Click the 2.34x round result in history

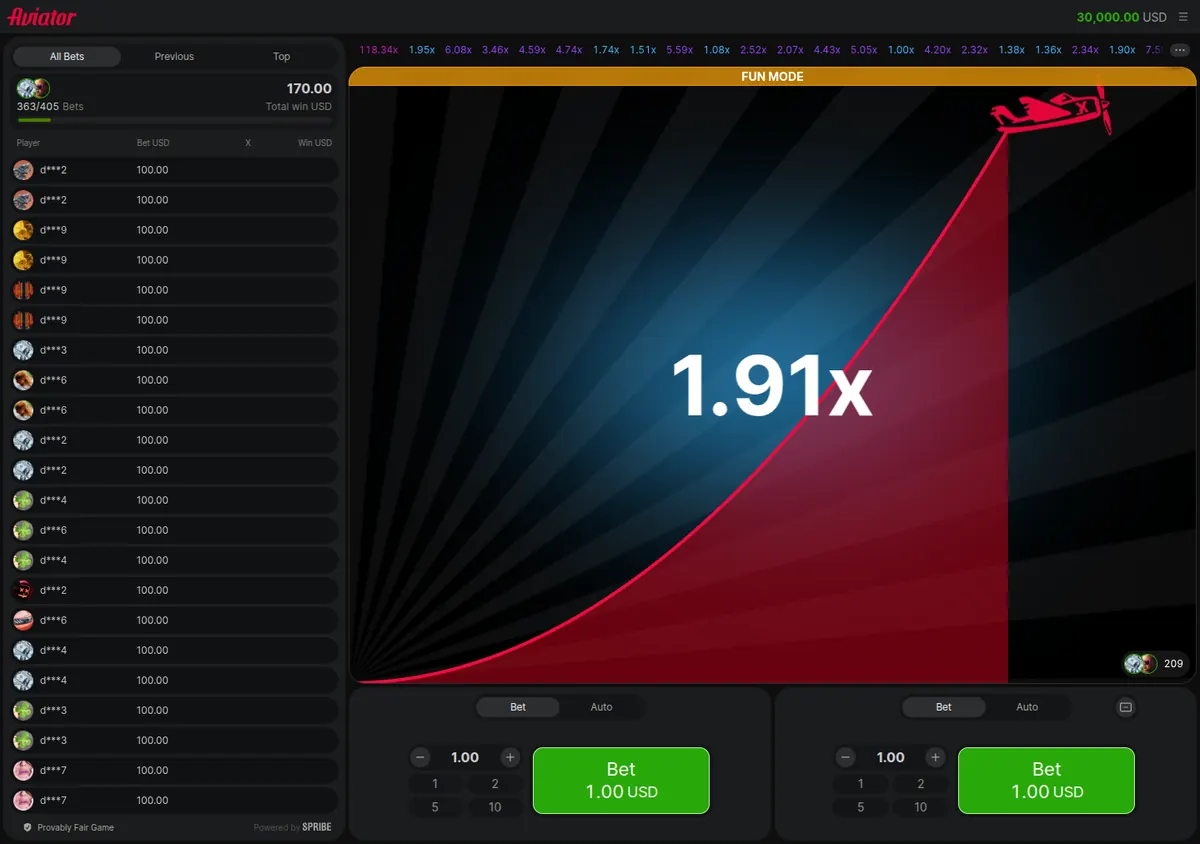1085,49
